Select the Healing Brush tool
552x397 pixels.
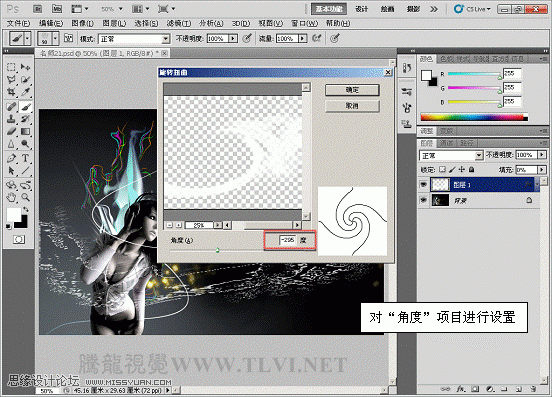[11, 106]
